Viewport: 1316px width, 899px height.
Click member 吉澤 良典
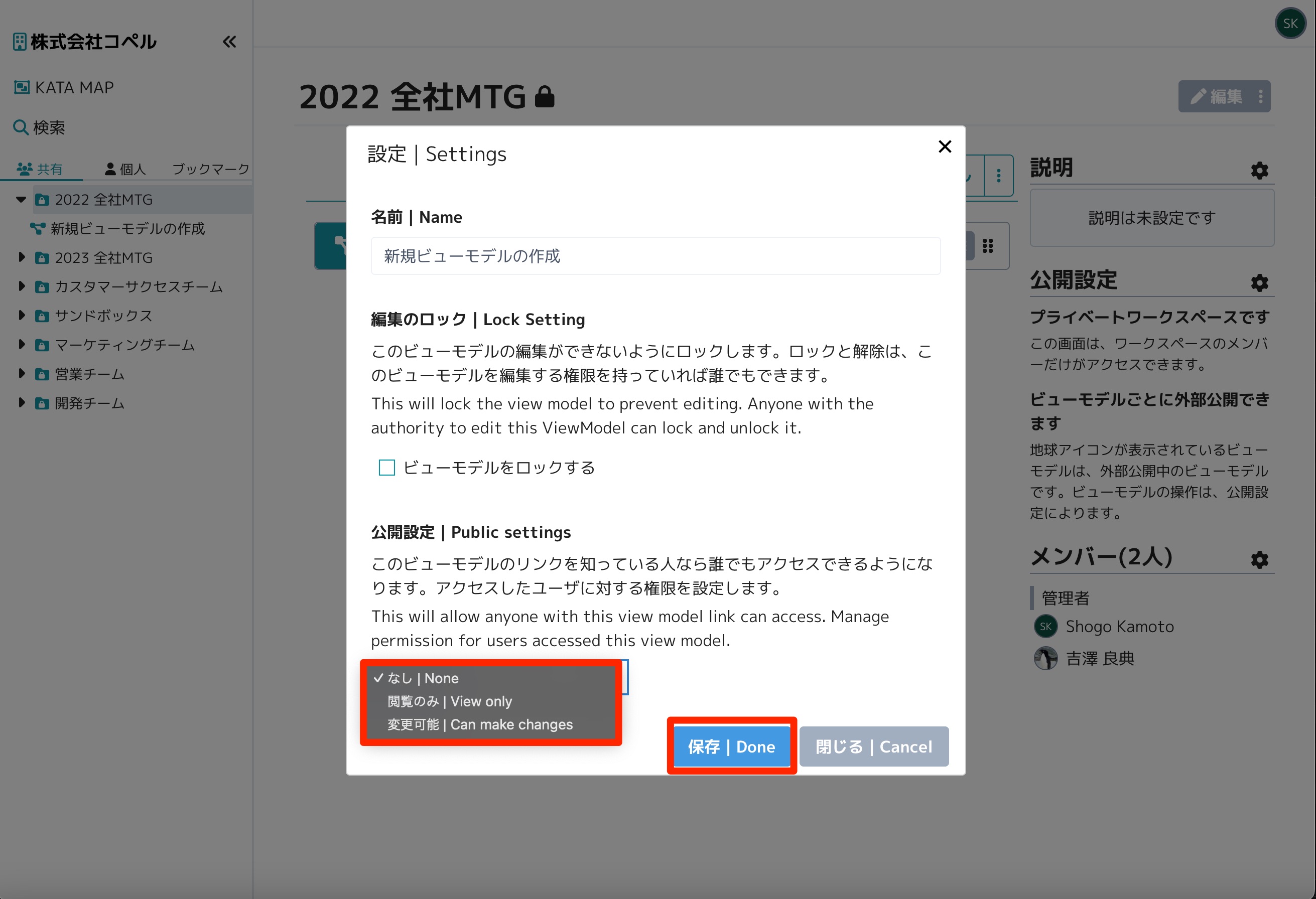tap(1100, 658)
